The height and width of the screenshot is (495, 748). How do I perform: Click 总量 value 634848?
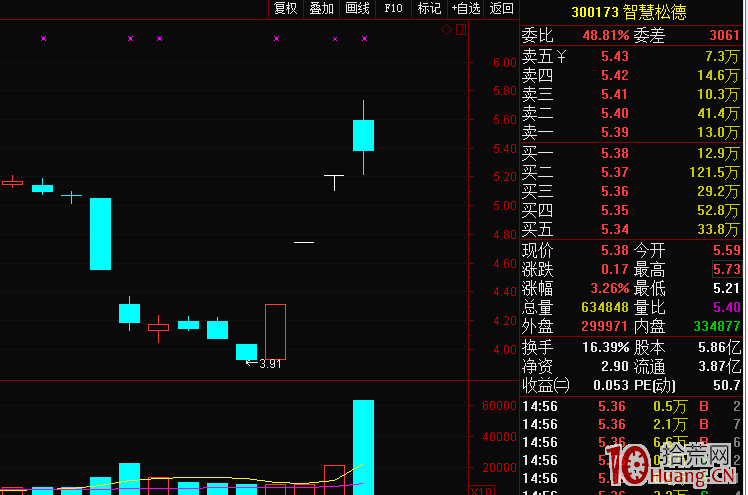[605, 308]
